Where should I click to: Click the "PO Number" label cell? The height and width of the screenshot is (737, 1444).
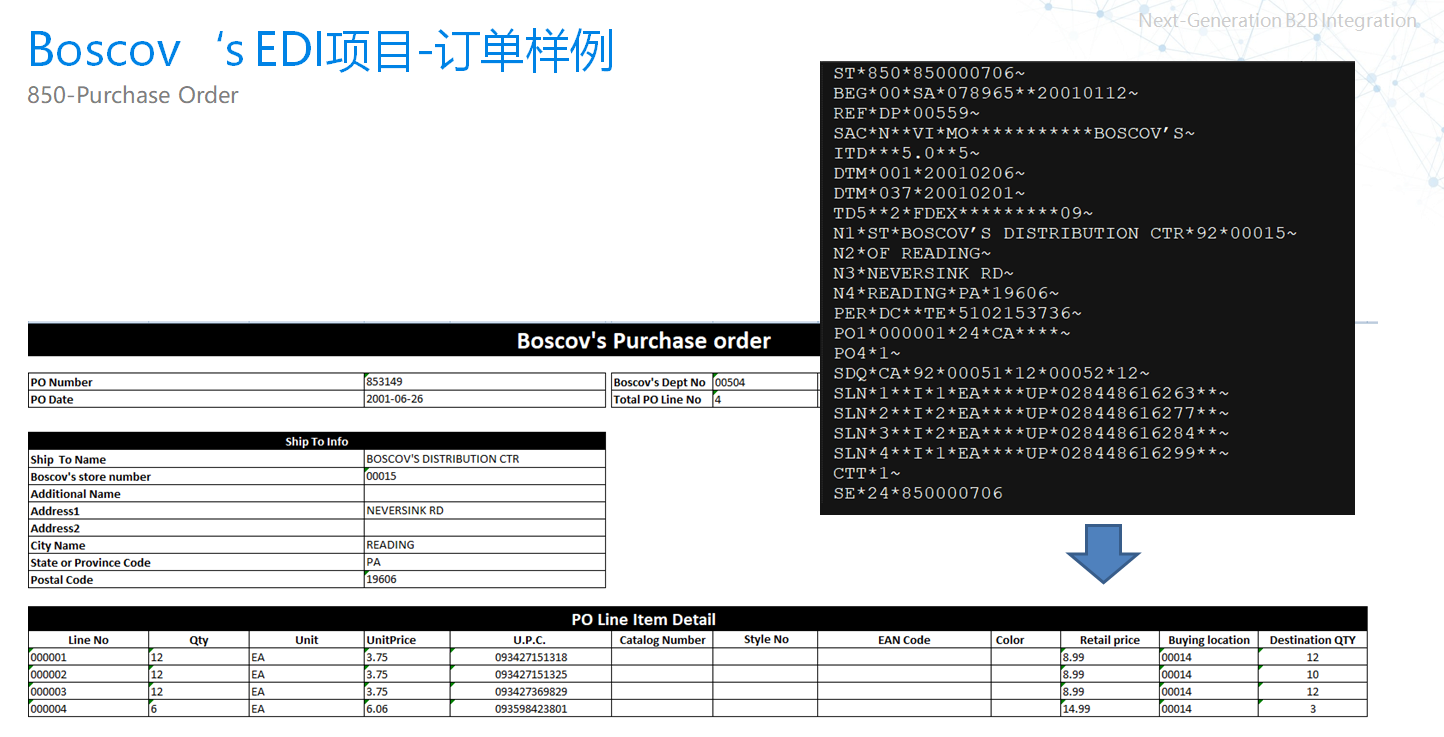click(196, 382)
